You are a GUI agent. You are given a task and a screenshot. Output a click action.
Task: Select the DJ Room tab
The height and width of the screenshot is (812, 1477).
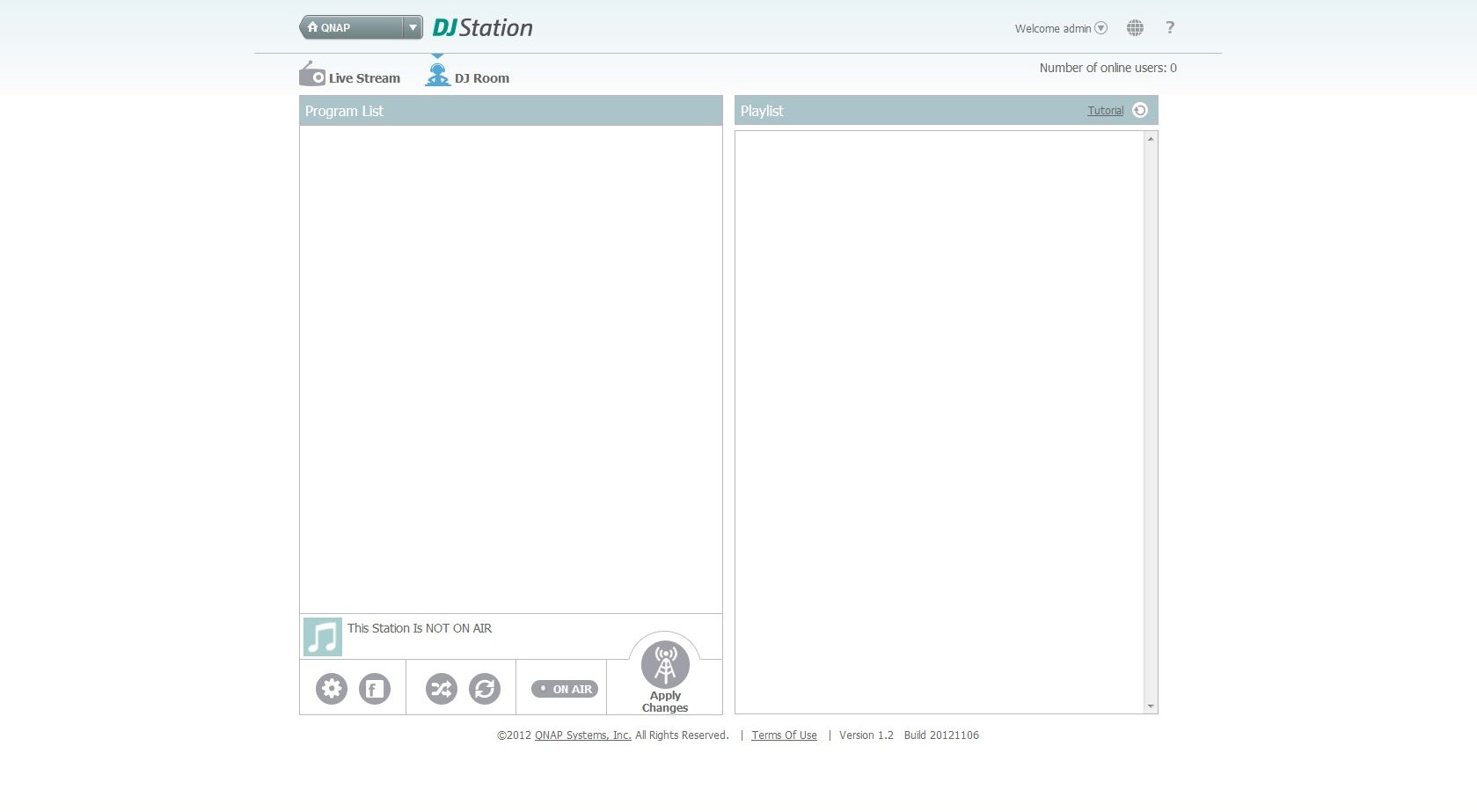tap(467, 77)
